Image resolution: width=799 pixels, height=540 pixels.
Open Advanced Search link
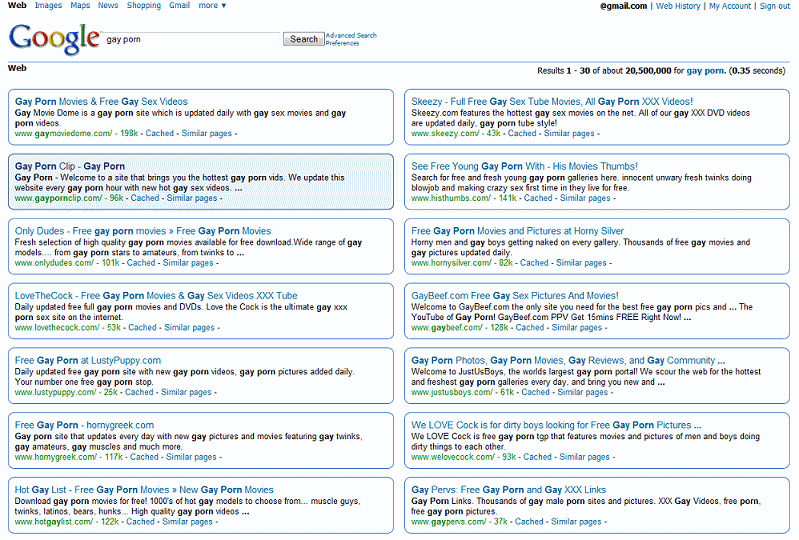[351, 35]
